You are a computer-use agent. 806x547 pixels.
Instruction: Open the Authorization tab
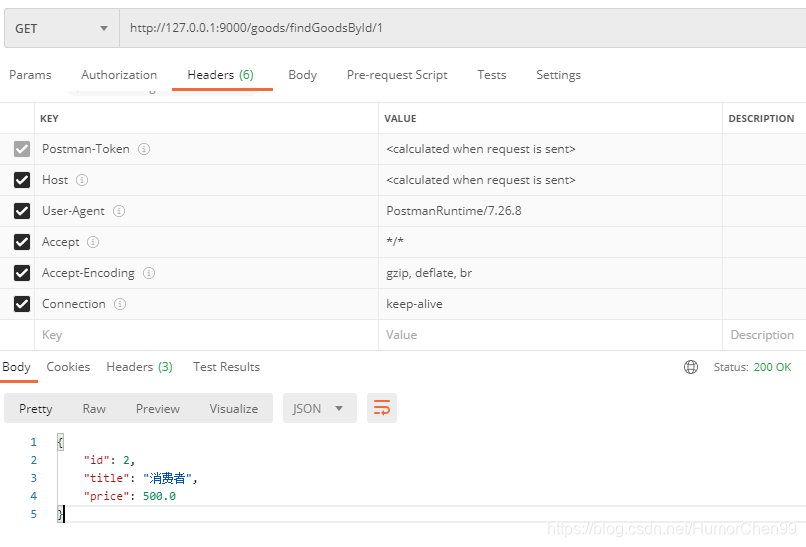(x=119, y=75)
